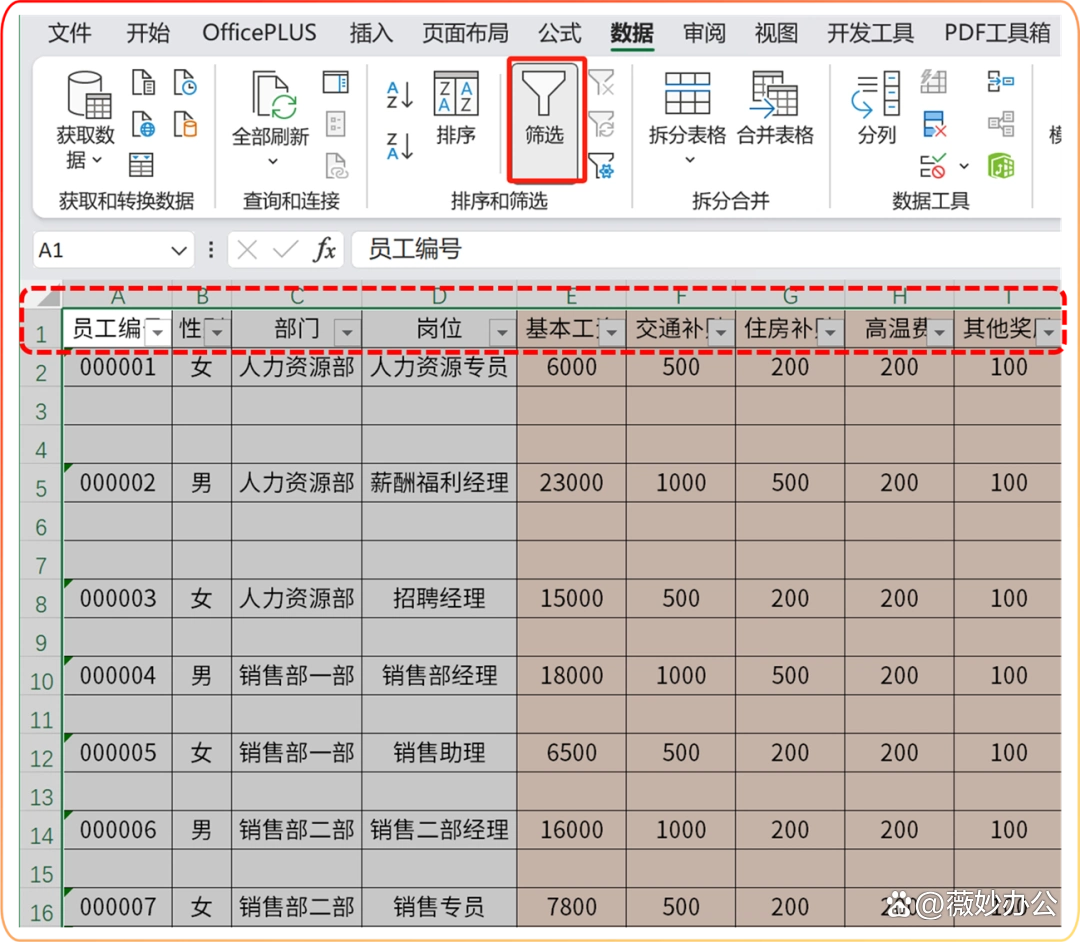The width and height of the screenshot is (1080, 942).
Task: Open the 部门 column filter dropdown
Action: pos(345,330)
